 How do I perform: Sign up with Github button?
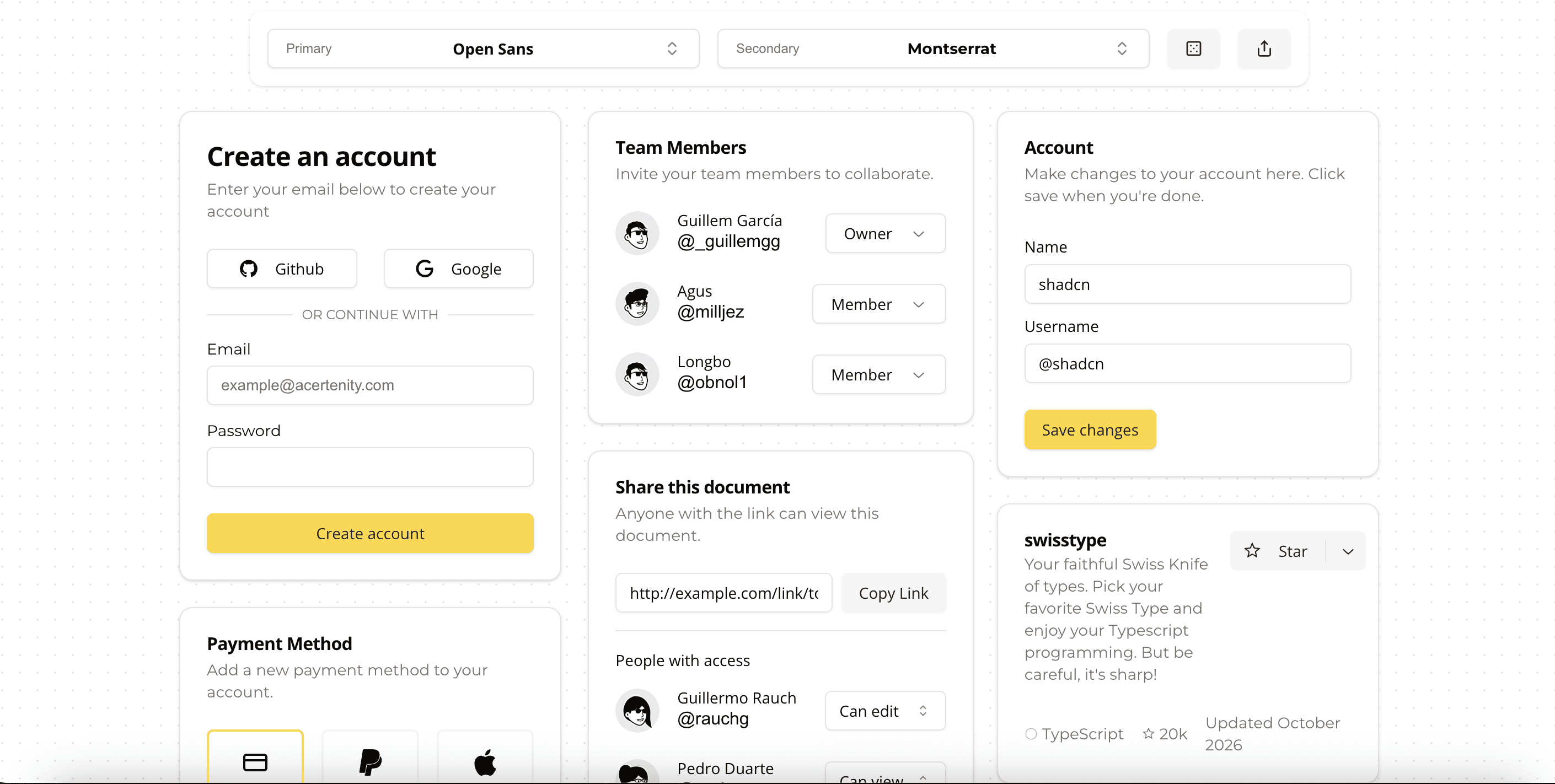point(281,269)
